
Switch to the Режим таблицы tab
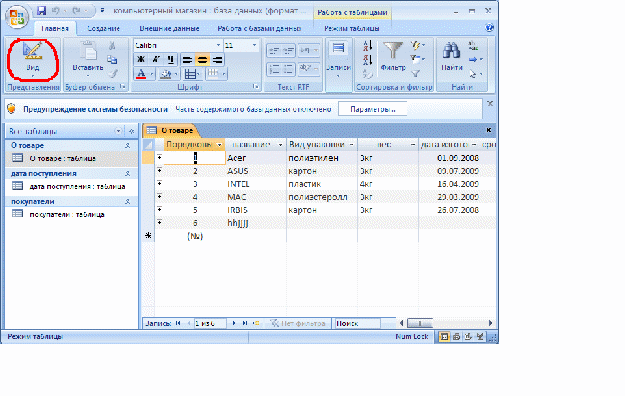(x=352, y=28)
